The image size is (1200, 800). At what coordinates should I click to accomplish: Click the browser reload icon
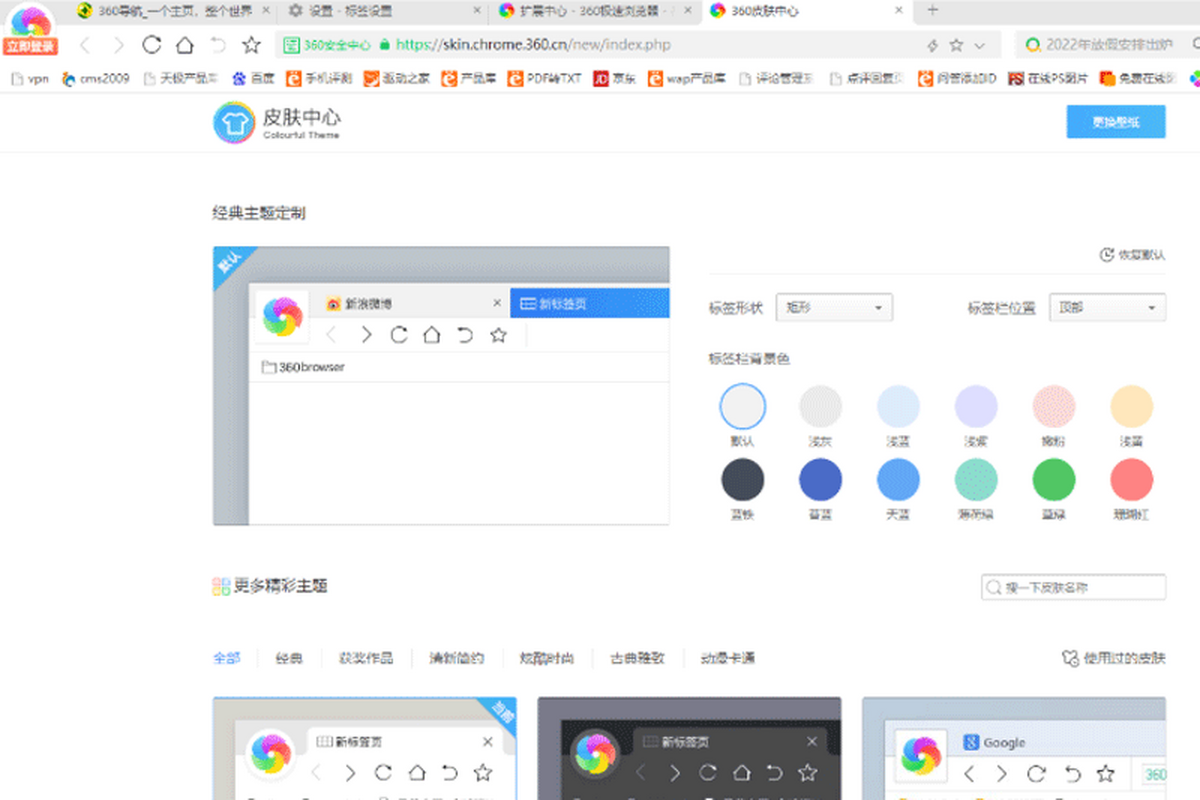click(x=151, y=45)
